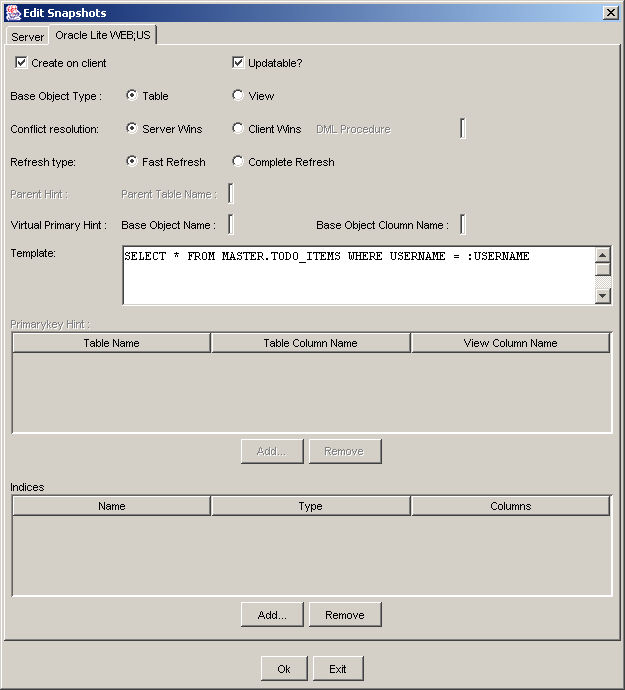Image resolution: width=625 pixels, height=690 pixels.
Task: Select Server Wins conflict resolution
Action: tap(132, 128)
